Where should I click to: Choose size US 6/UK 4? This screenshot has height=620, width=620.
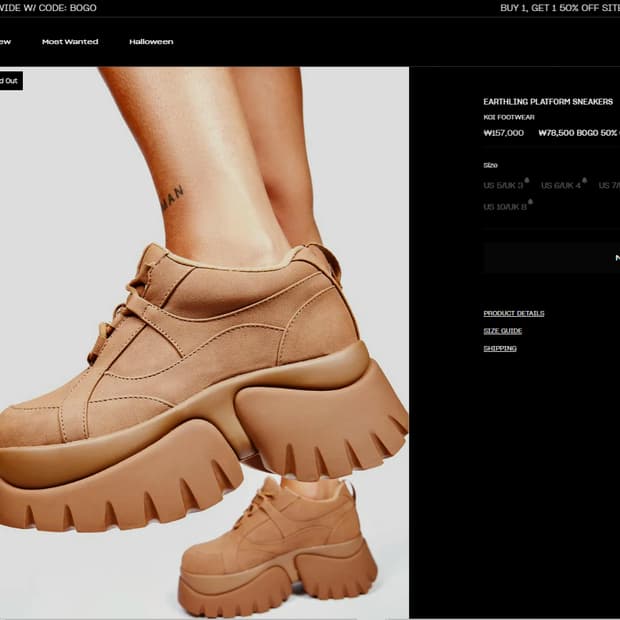(x=560, y=186)
